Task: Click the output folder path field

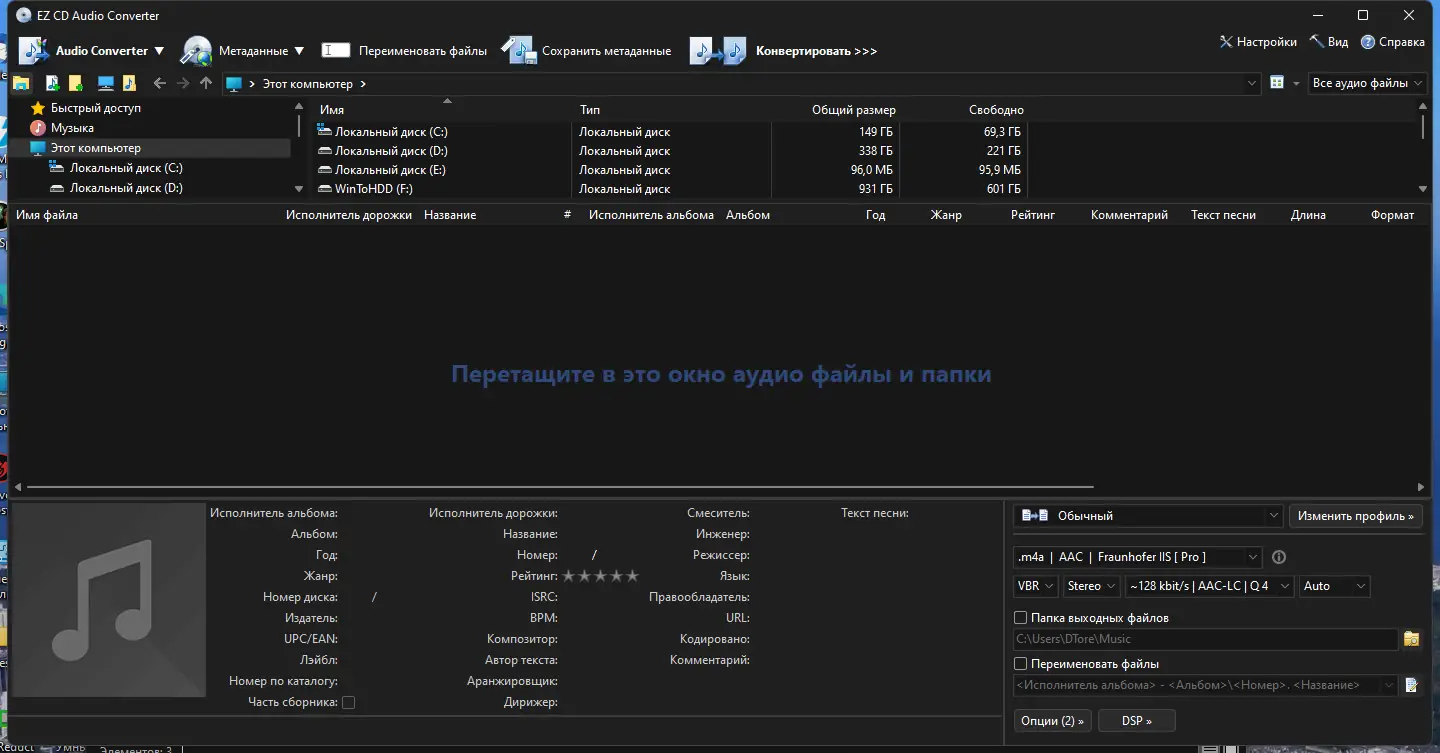Action: pyautogui.click(x=1205, y=639)
